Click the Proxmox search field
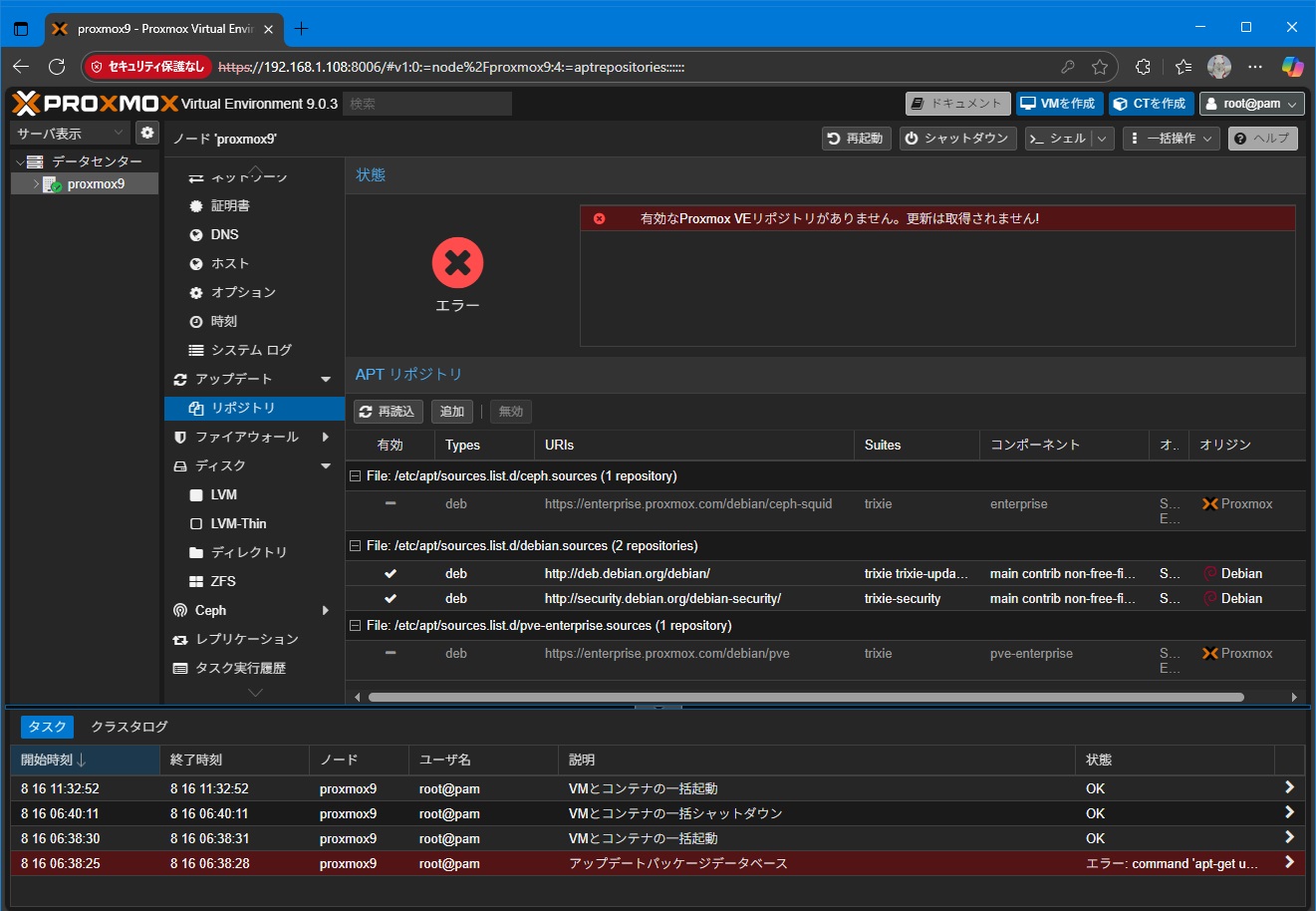Screen dimensions: 1316x911 (427, 104)
